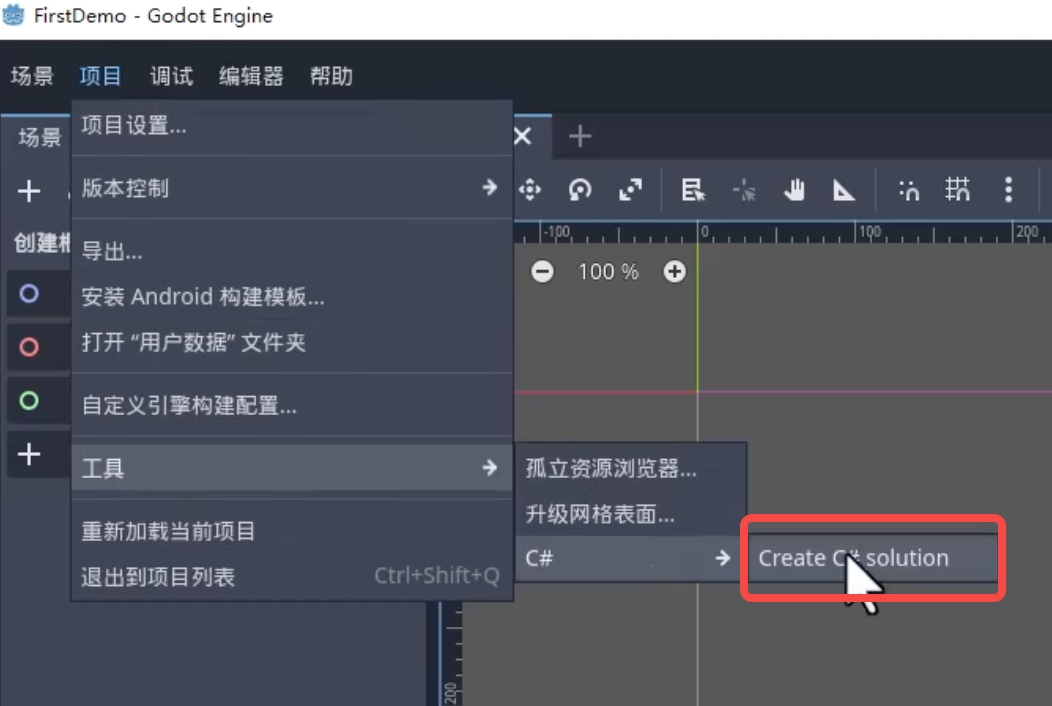Screen dimensions: 1052x706
Task: Open the 调试 menu
Action: (170, 75)
